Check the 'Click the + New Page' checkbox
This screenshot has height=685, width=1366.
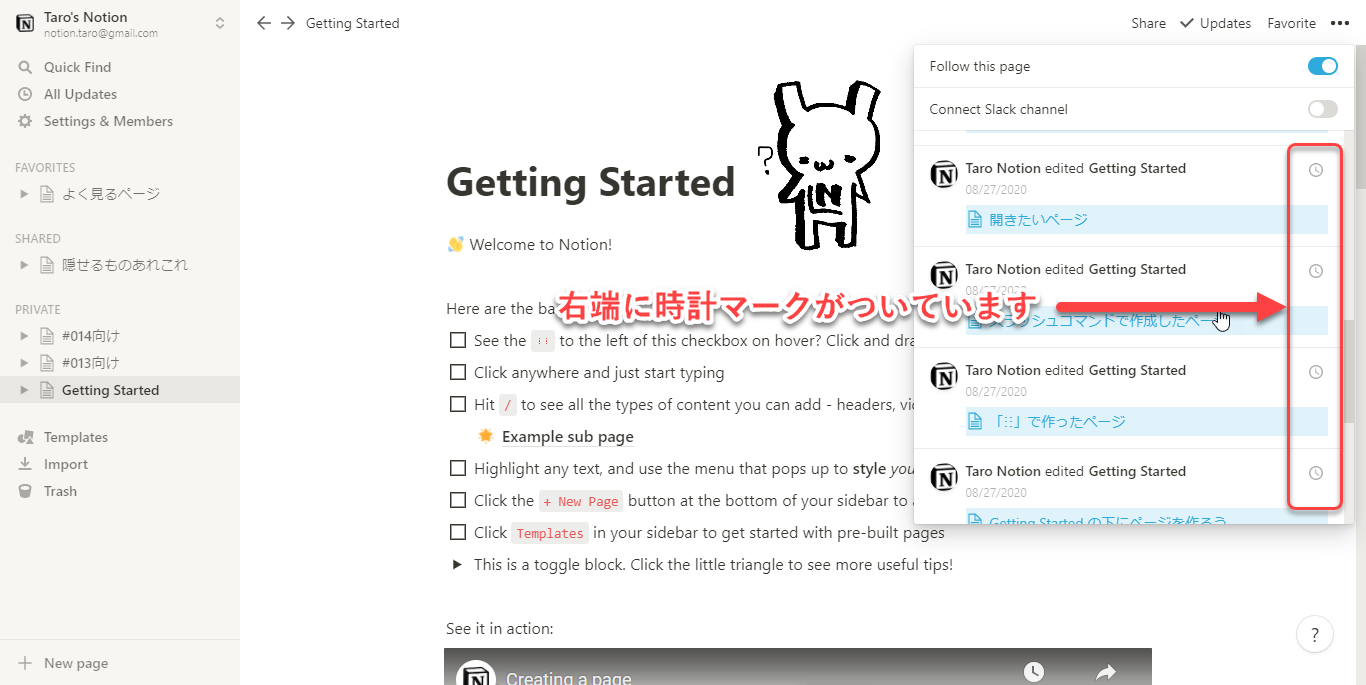pos(458,500)
